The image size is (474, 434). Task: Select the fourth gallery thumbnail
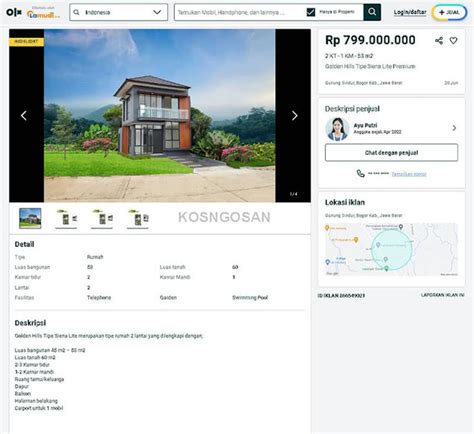click(x=138, y=219)
